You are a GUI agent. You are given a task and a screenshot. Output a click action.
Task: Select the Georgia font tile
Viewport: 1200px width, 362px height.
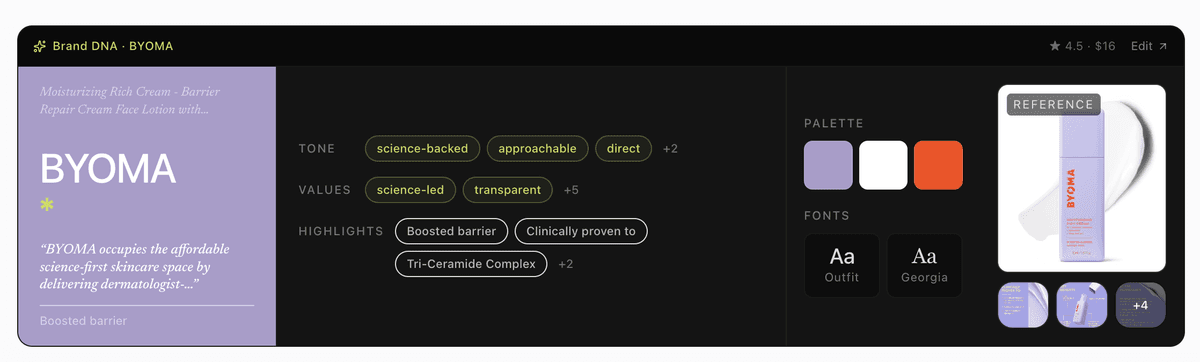click(925, 265)
